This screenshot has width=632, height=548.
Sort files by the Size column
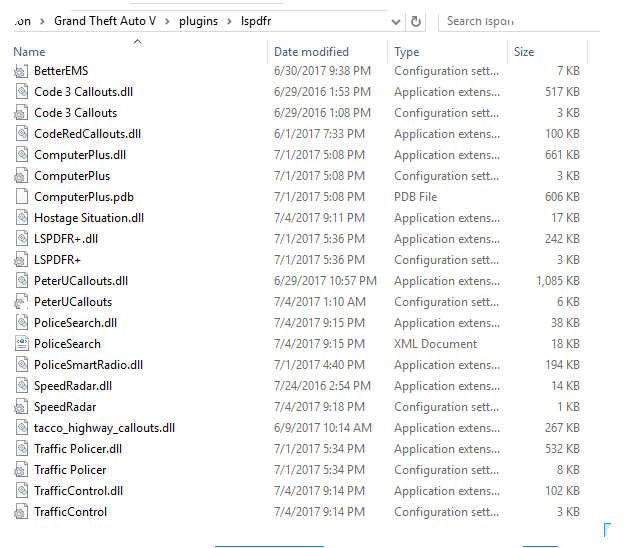[524, 52]
